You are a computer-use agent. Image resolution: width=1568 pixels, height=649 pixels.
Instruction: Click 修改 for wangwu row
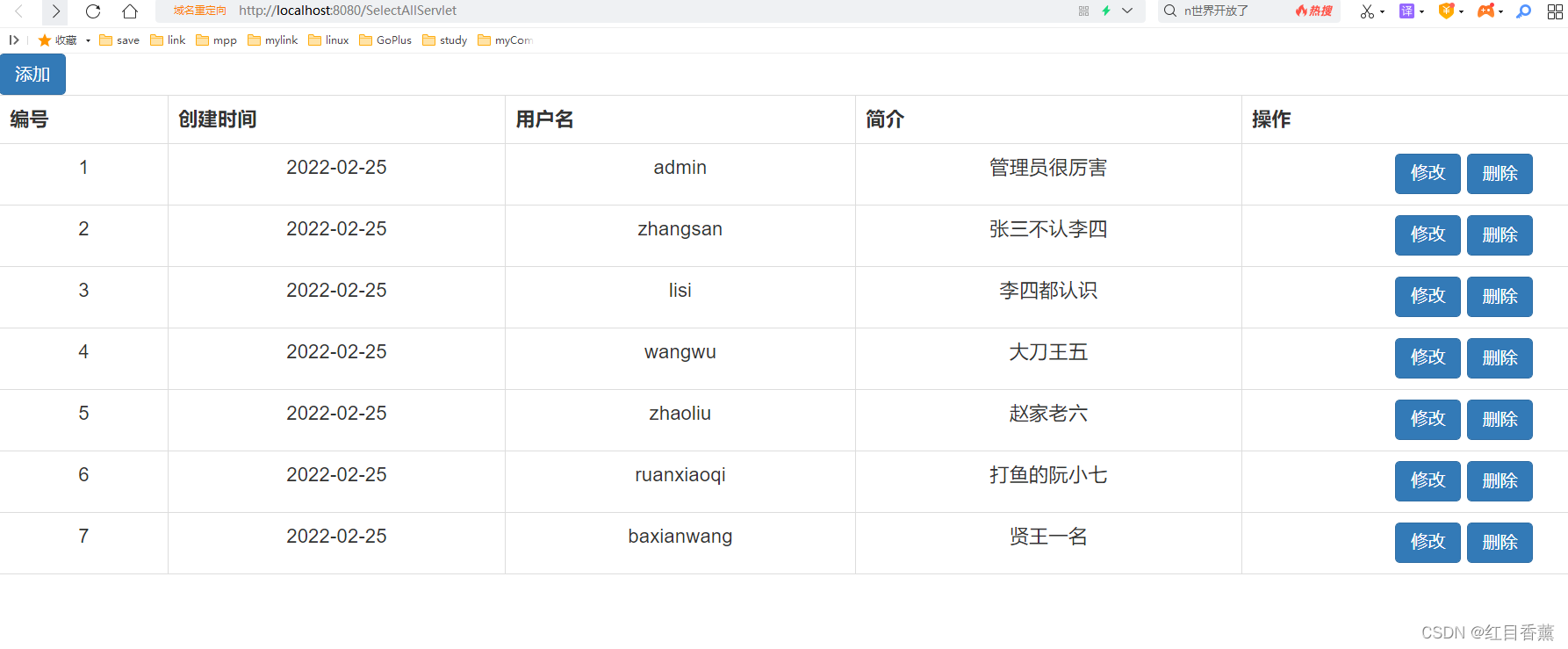point(1428,358)
